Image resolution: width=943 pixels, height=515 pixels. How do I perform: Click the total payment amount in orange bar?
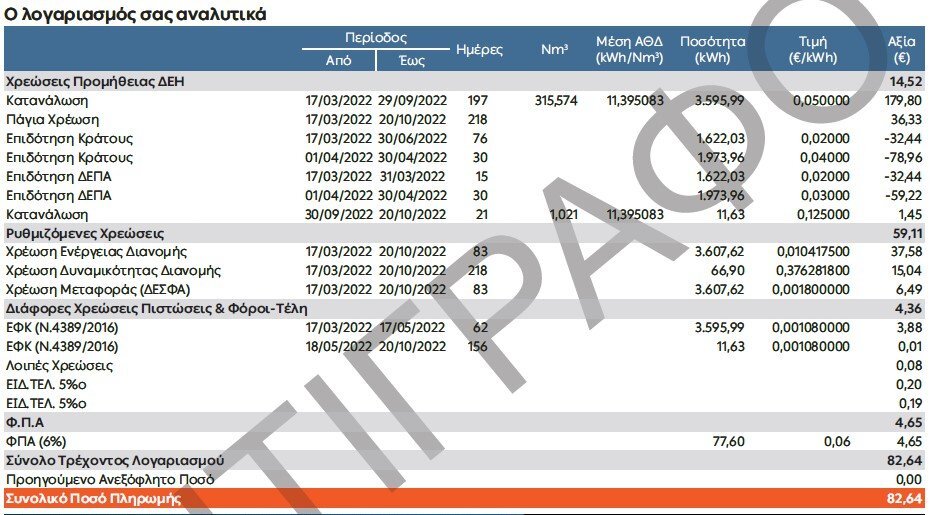click(x=904, y=498)
